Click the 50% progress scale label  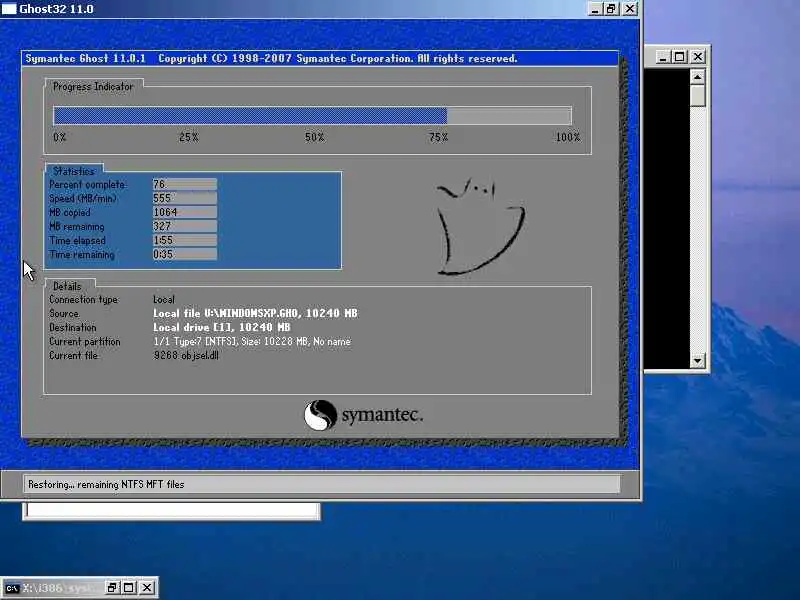(315, 137)
